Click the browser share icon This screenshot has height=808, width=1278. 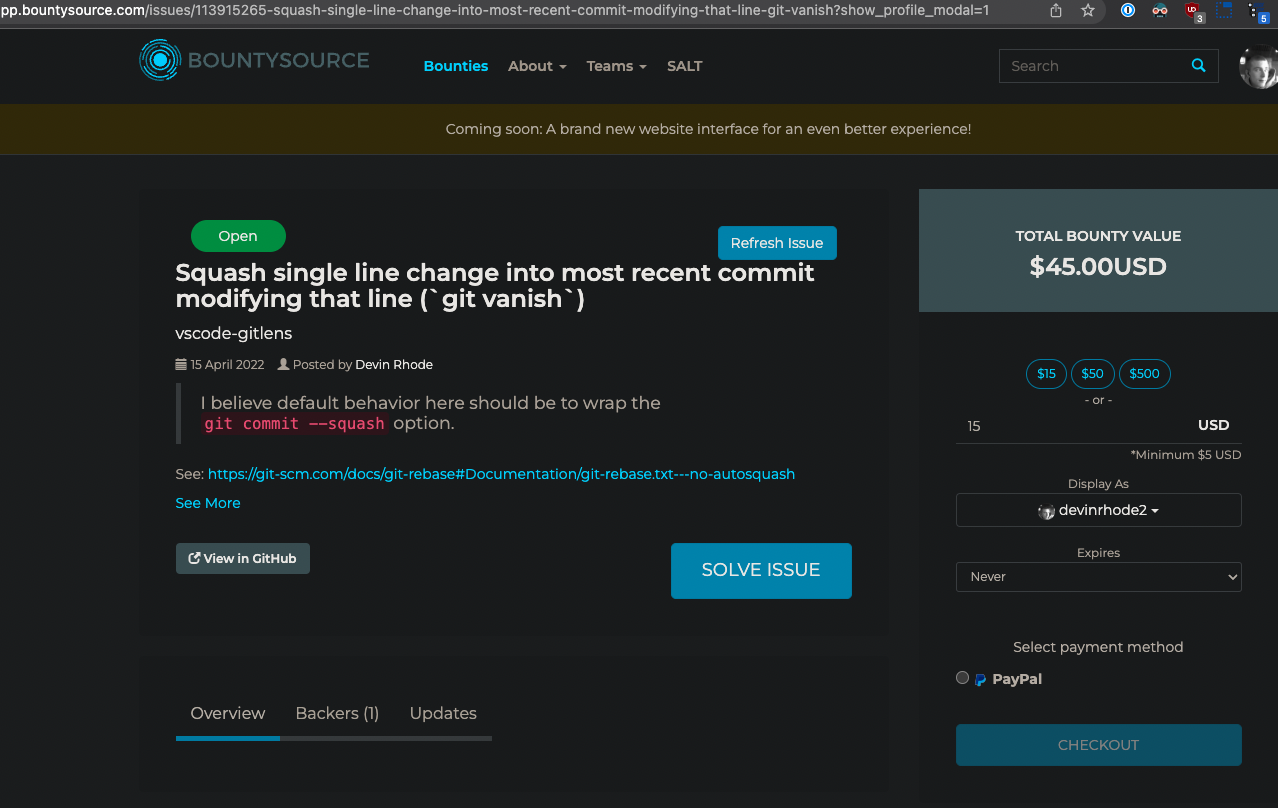point(1056,11)
